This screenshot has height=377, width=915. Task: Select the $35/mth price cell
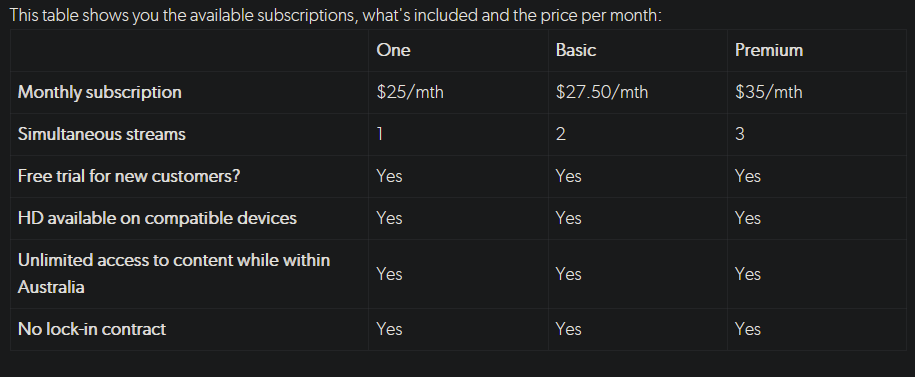pos(769,92)
